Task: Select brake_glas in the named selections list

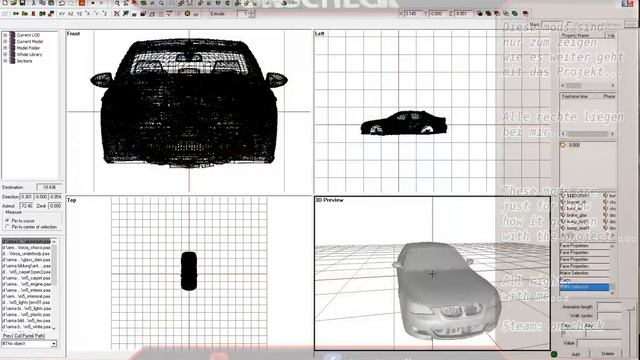Action: pos(576,215)
